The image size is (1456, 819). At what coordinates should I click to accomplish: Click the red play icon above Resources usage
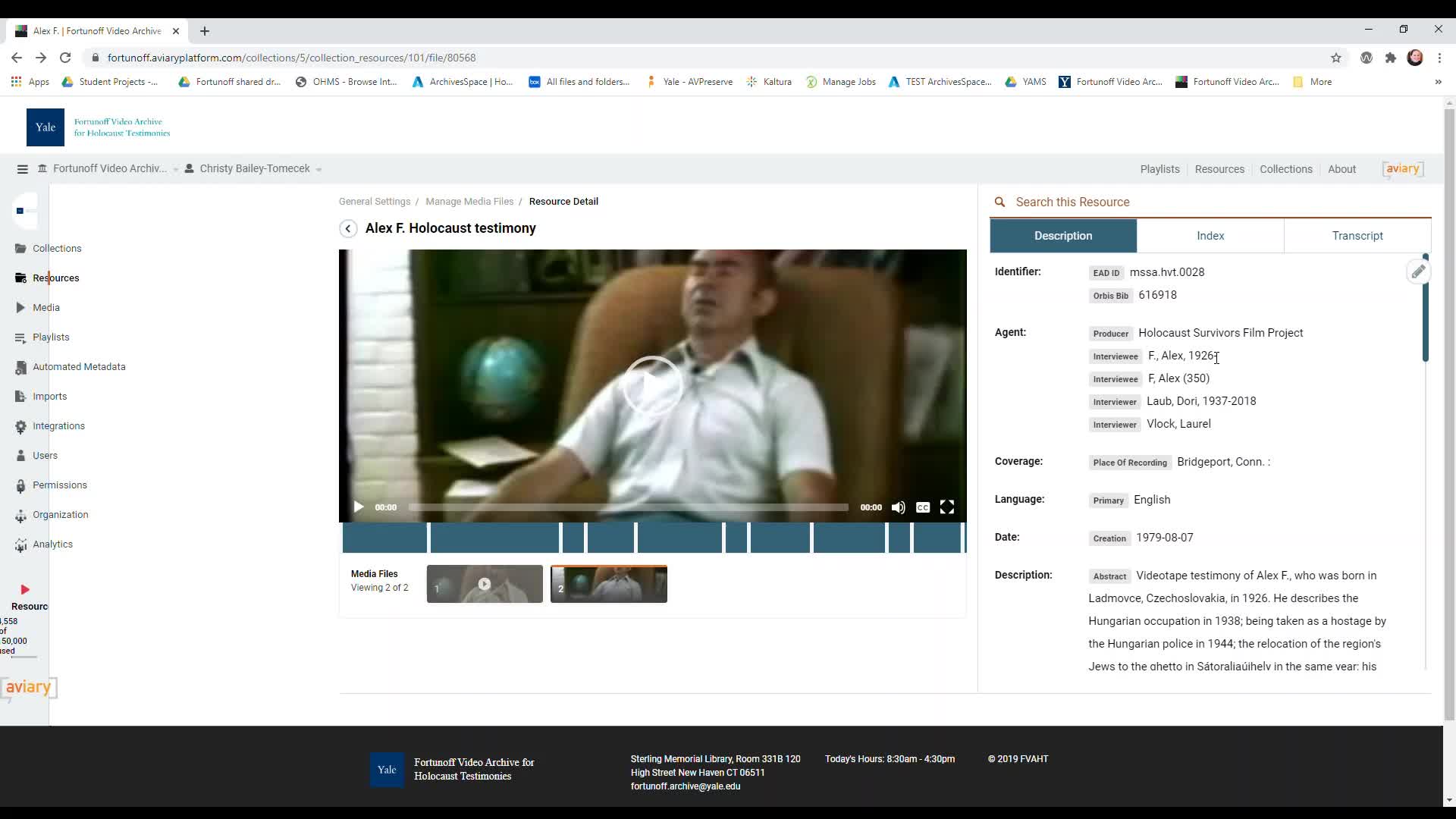25,590
